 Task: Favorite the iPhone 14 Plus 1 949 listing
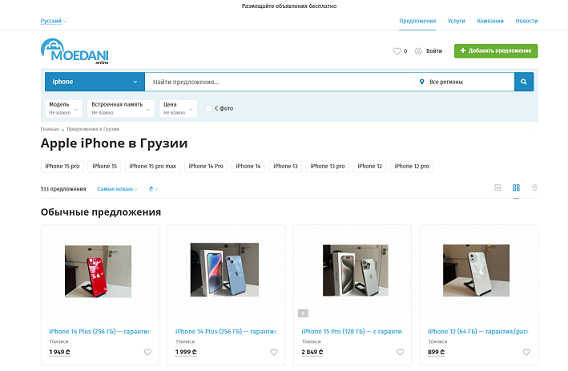147,352
